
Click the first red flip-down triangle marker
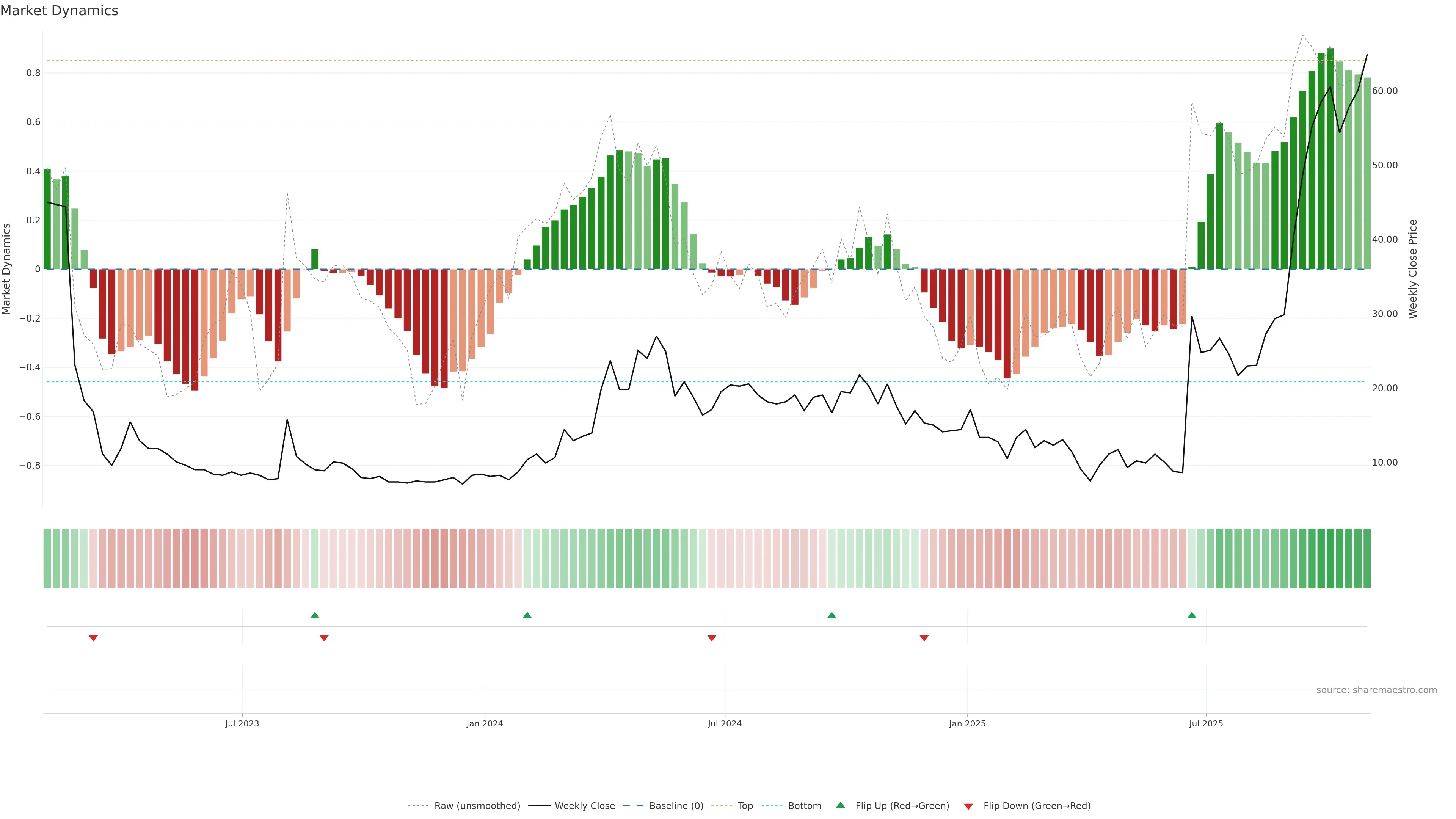pos(93,638)
